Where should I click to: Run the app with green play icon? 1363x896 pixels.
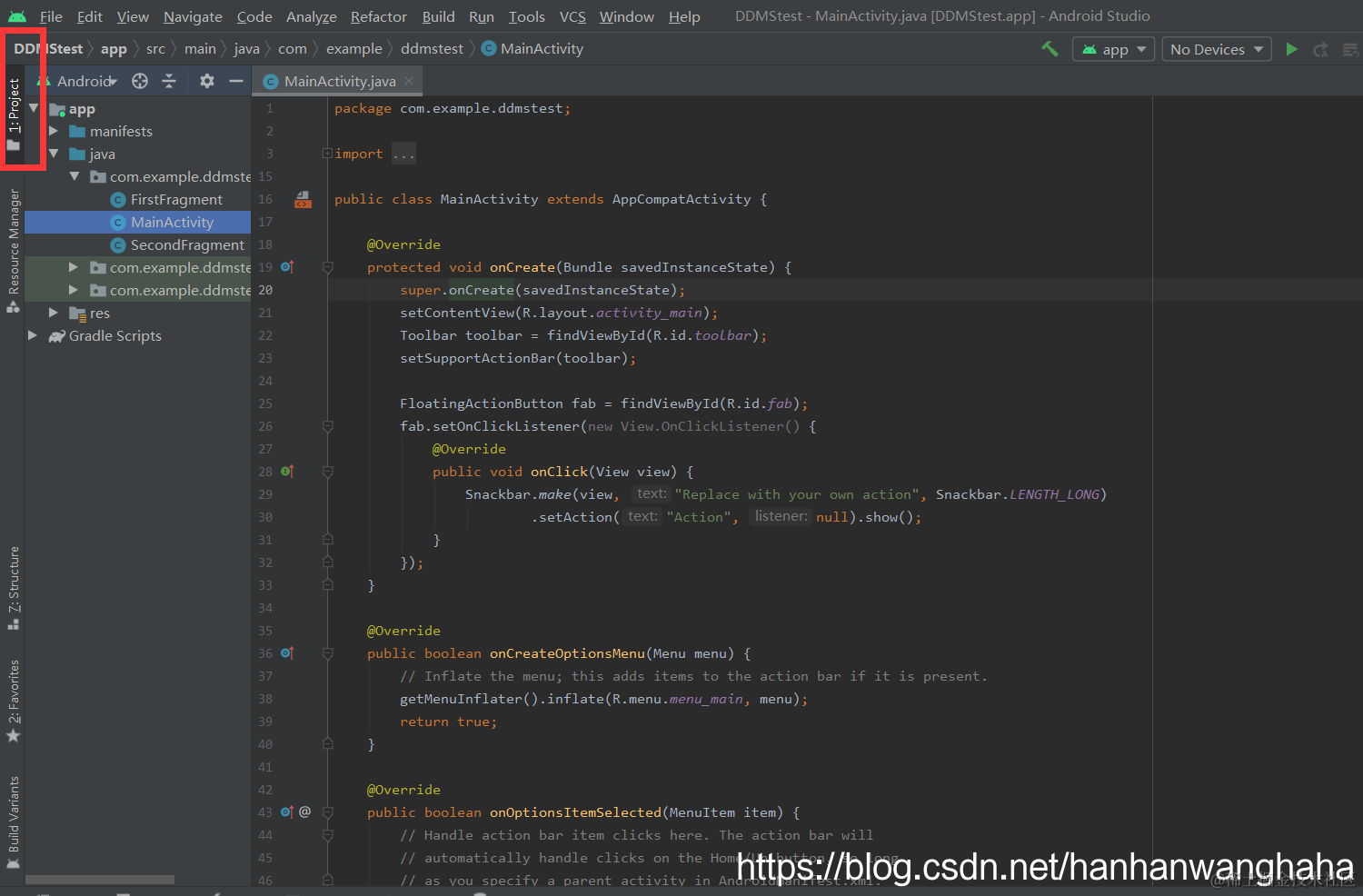point(1291,49)
